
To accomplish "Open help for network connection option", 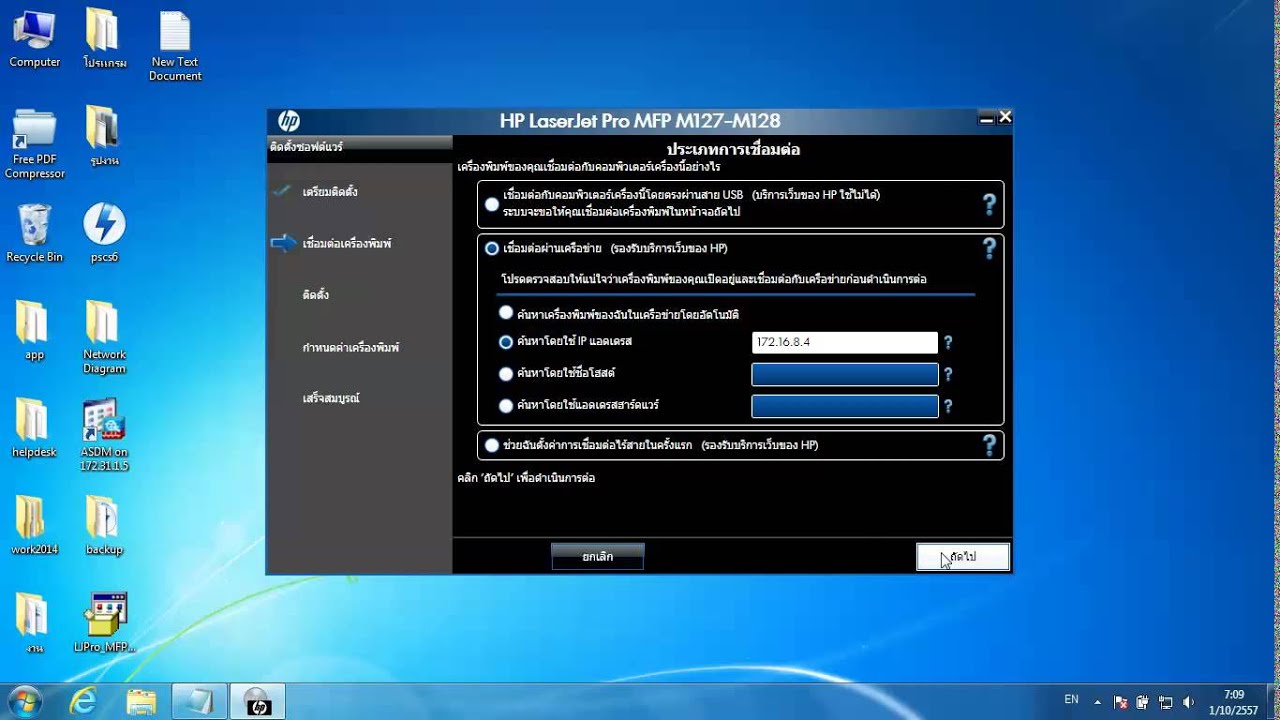I will point(989,248).
